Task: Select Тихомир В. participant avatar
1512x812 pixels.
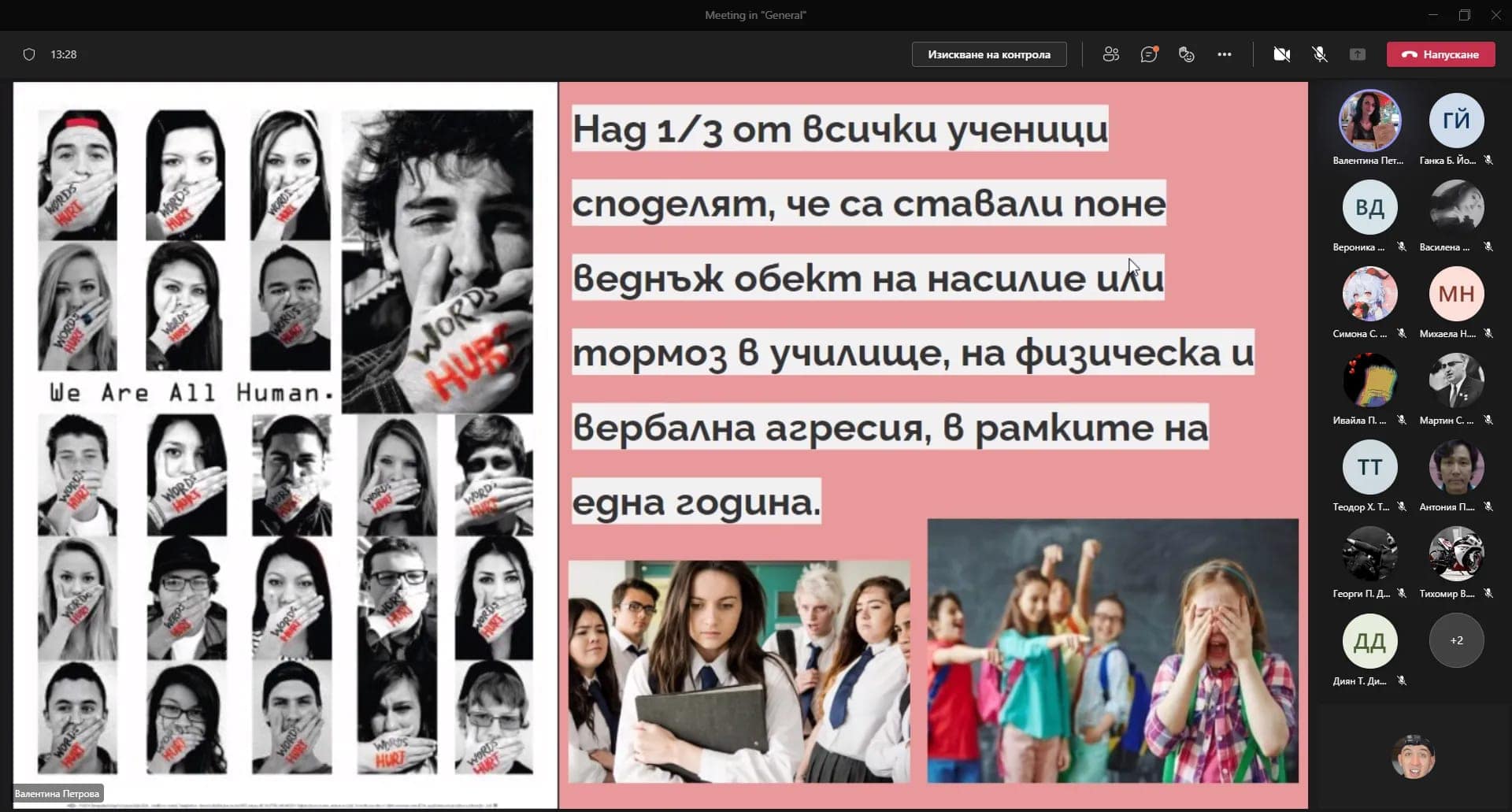Action: pos(1457,554)
